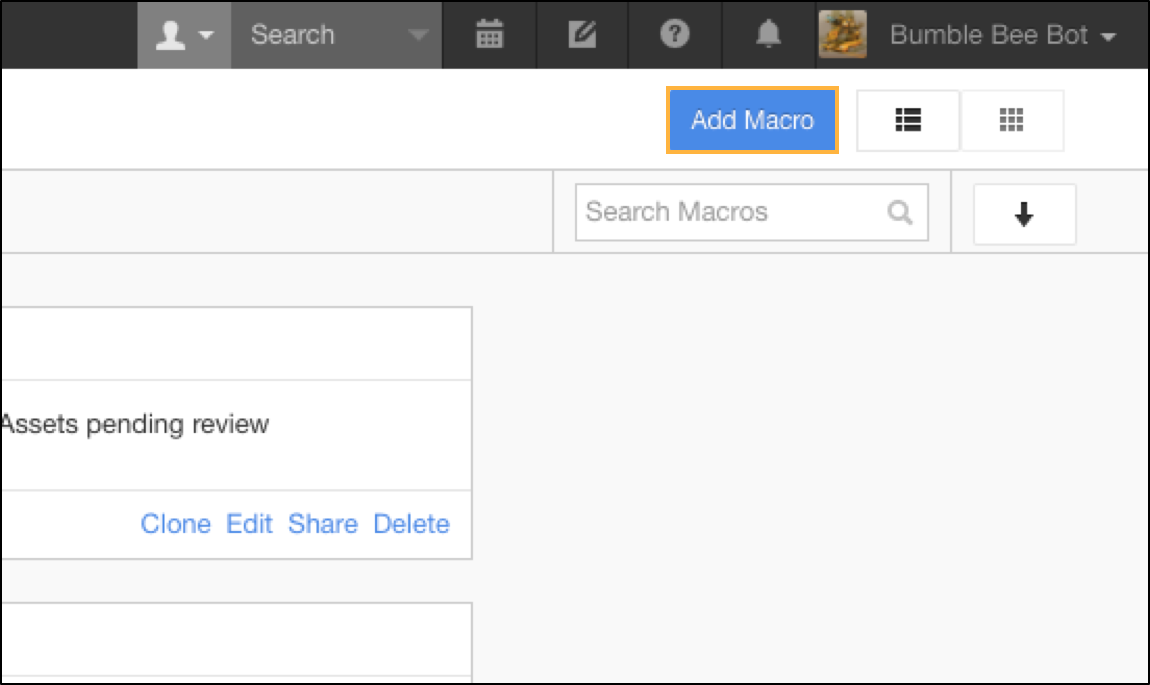Click the Add Macro button
Viewport: 1150px width, 685px height.
point(752,120)
